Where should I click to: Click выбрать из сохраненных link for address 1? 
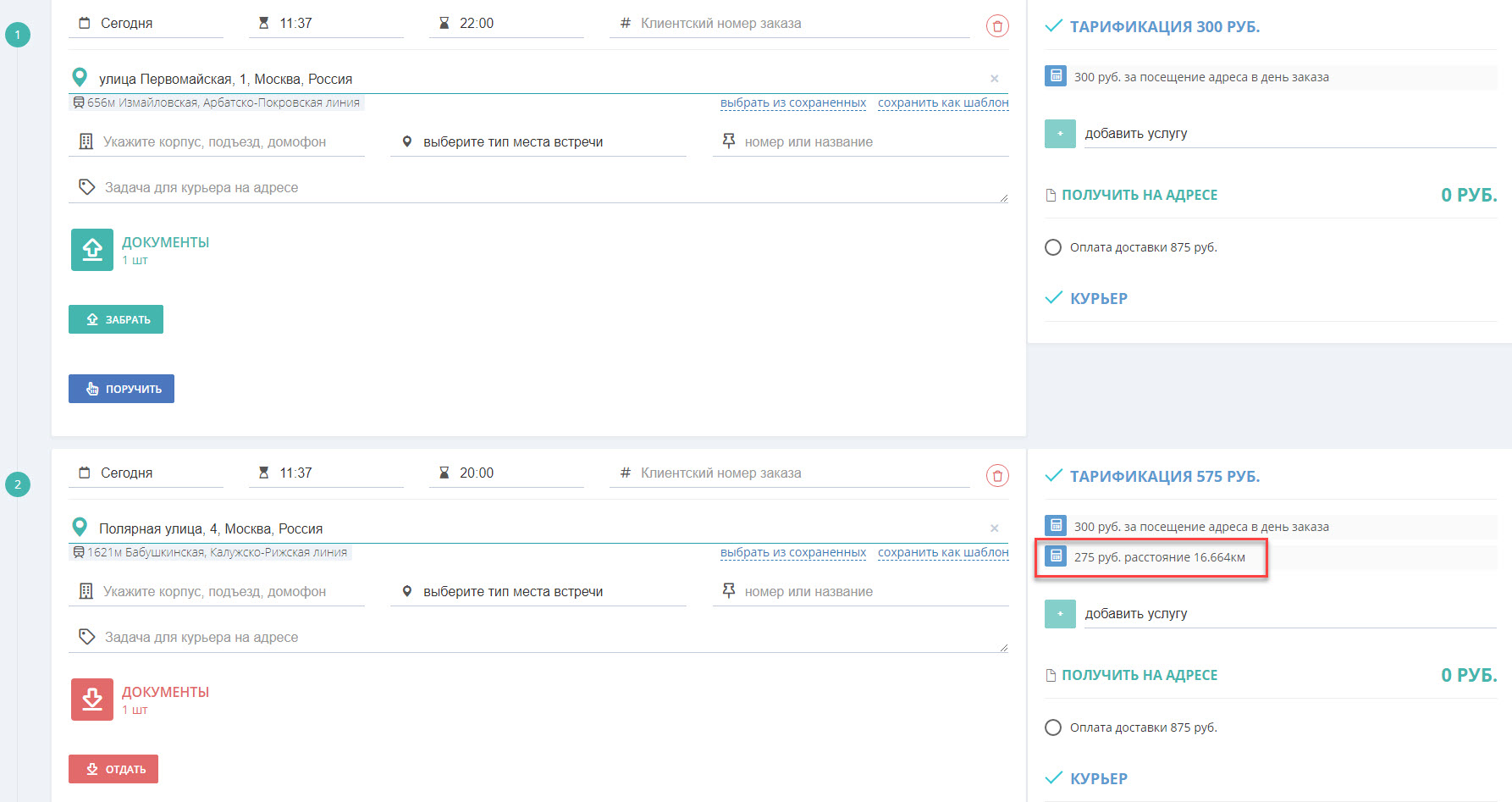coord(793,102)
